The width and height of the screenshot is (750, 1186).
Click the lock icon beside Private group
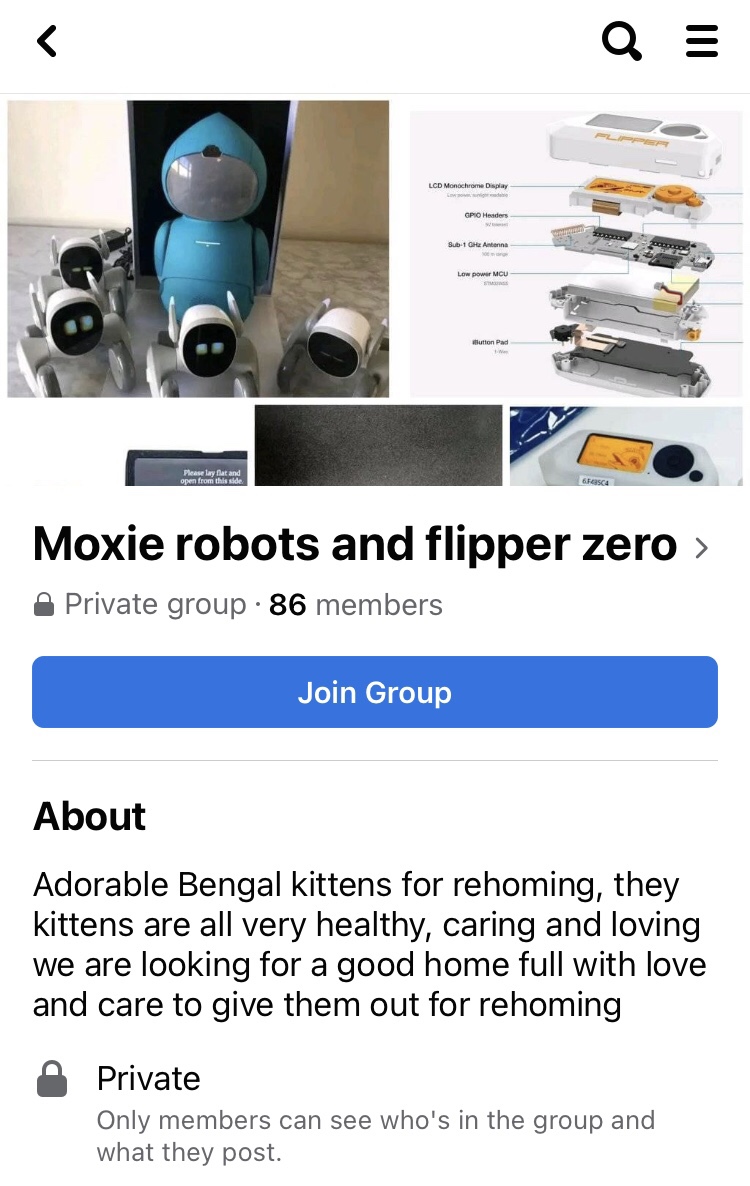pyautogui.click(x=44, y=604)
